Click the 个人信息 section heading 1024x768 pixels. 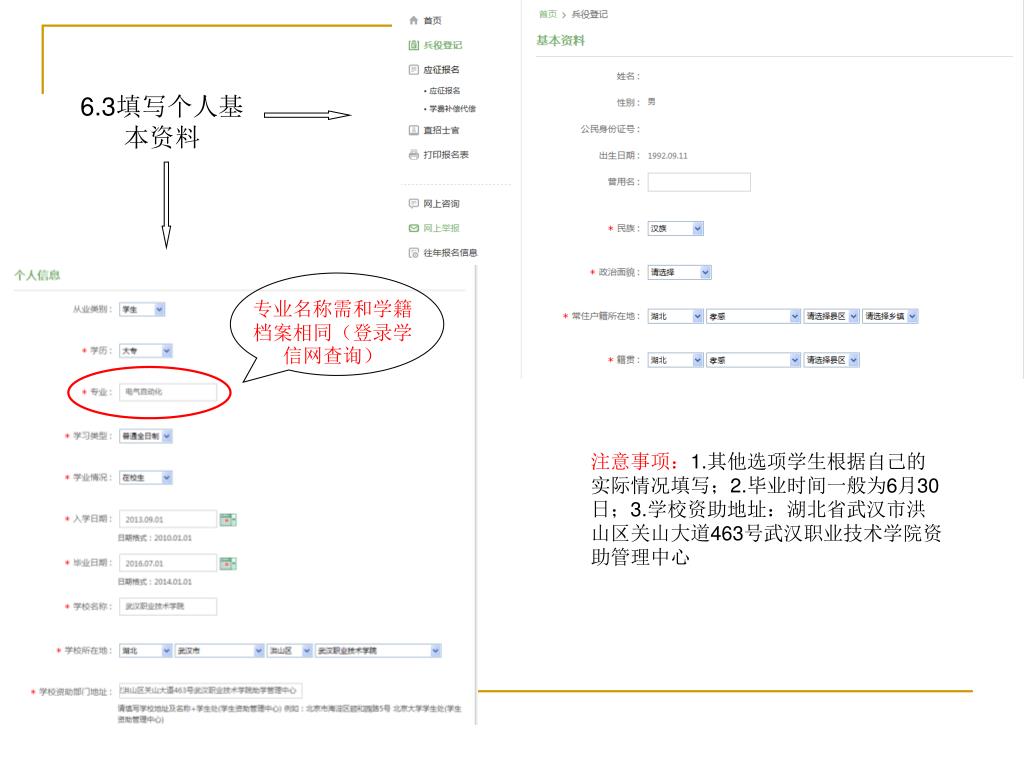click(37, 275)
